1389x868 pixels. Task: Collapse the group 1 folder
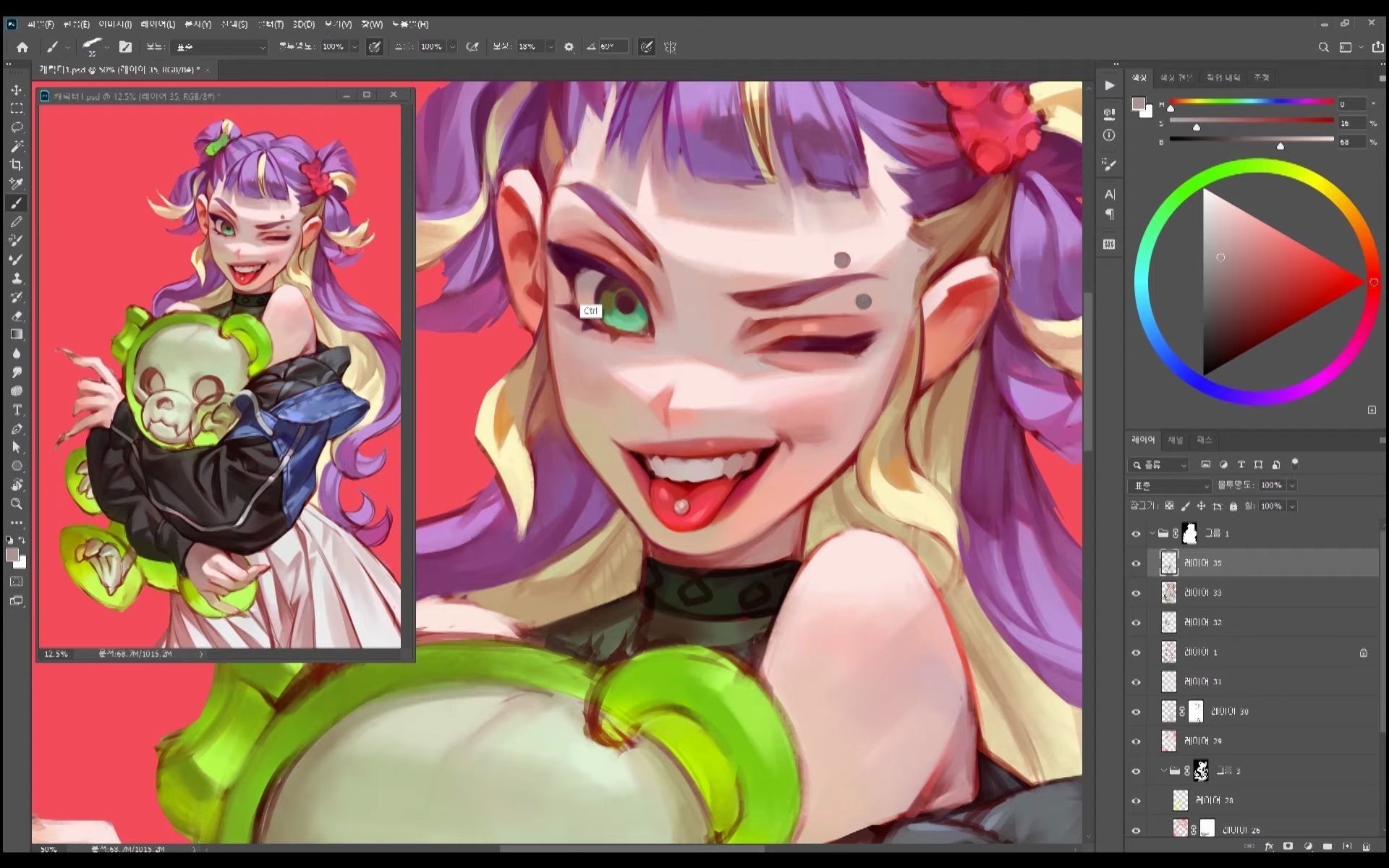point(1152,534)
